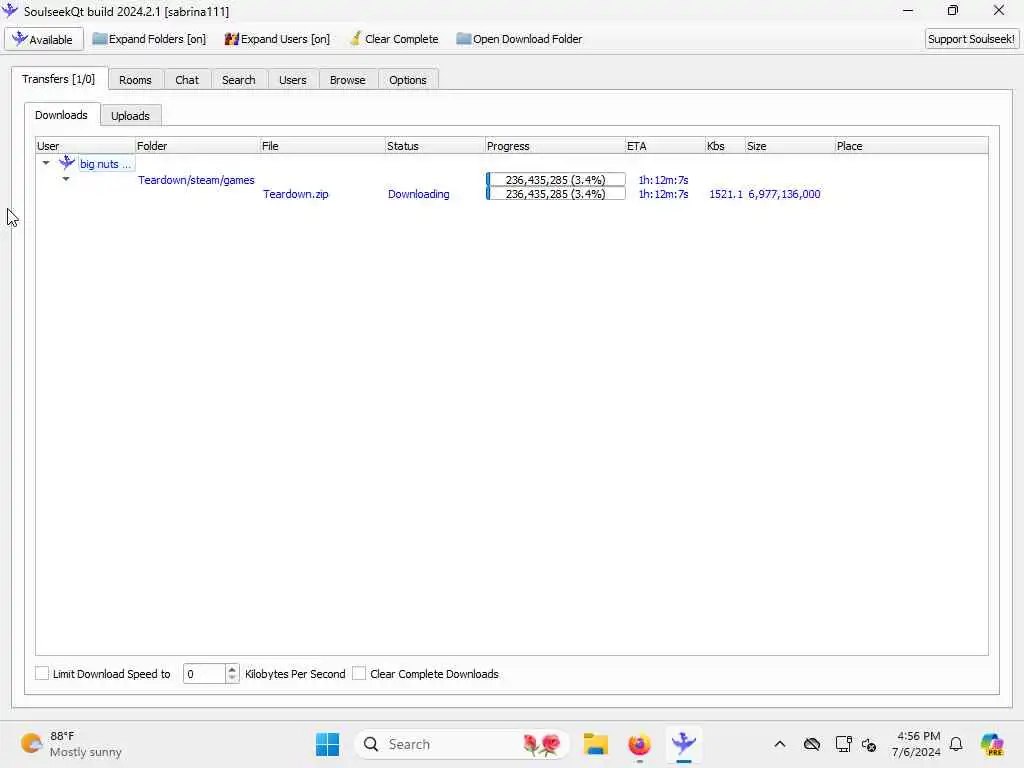Open the clock showing 4:56 PM
The height and width of the screenshot is (768, 1024).
[917, 744]
